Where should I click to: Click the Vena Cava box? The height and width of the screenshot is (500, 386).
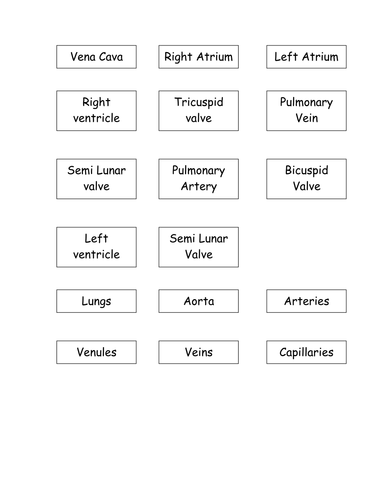96,57
